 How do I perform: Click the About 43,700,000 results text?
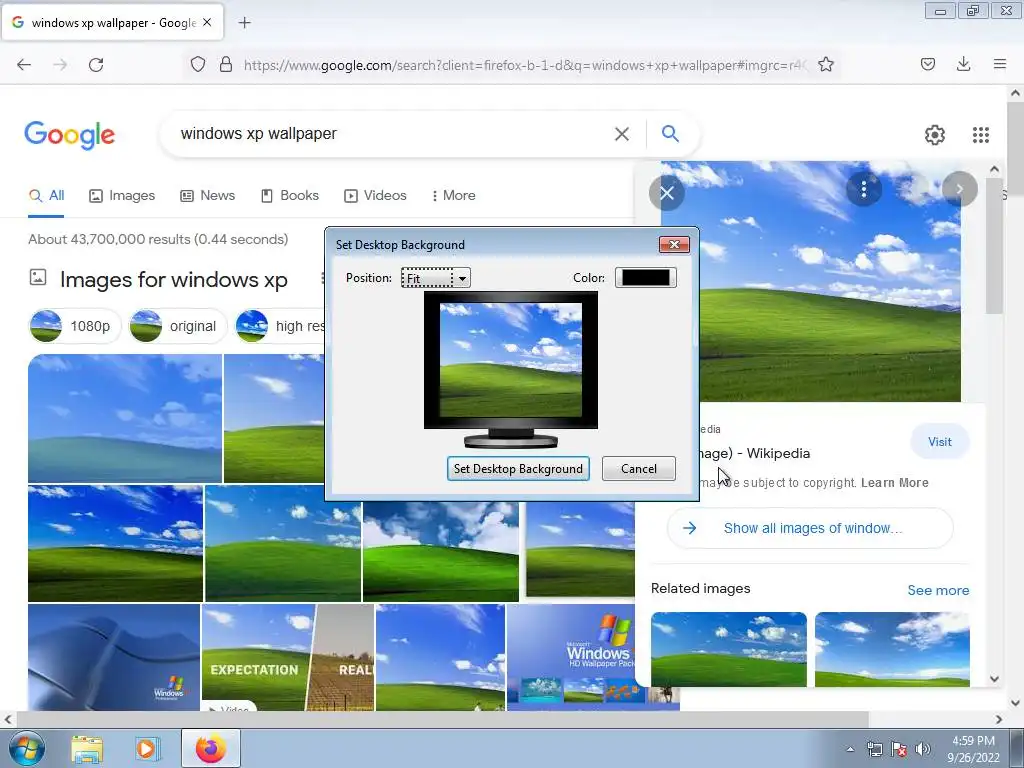(158, 239)
